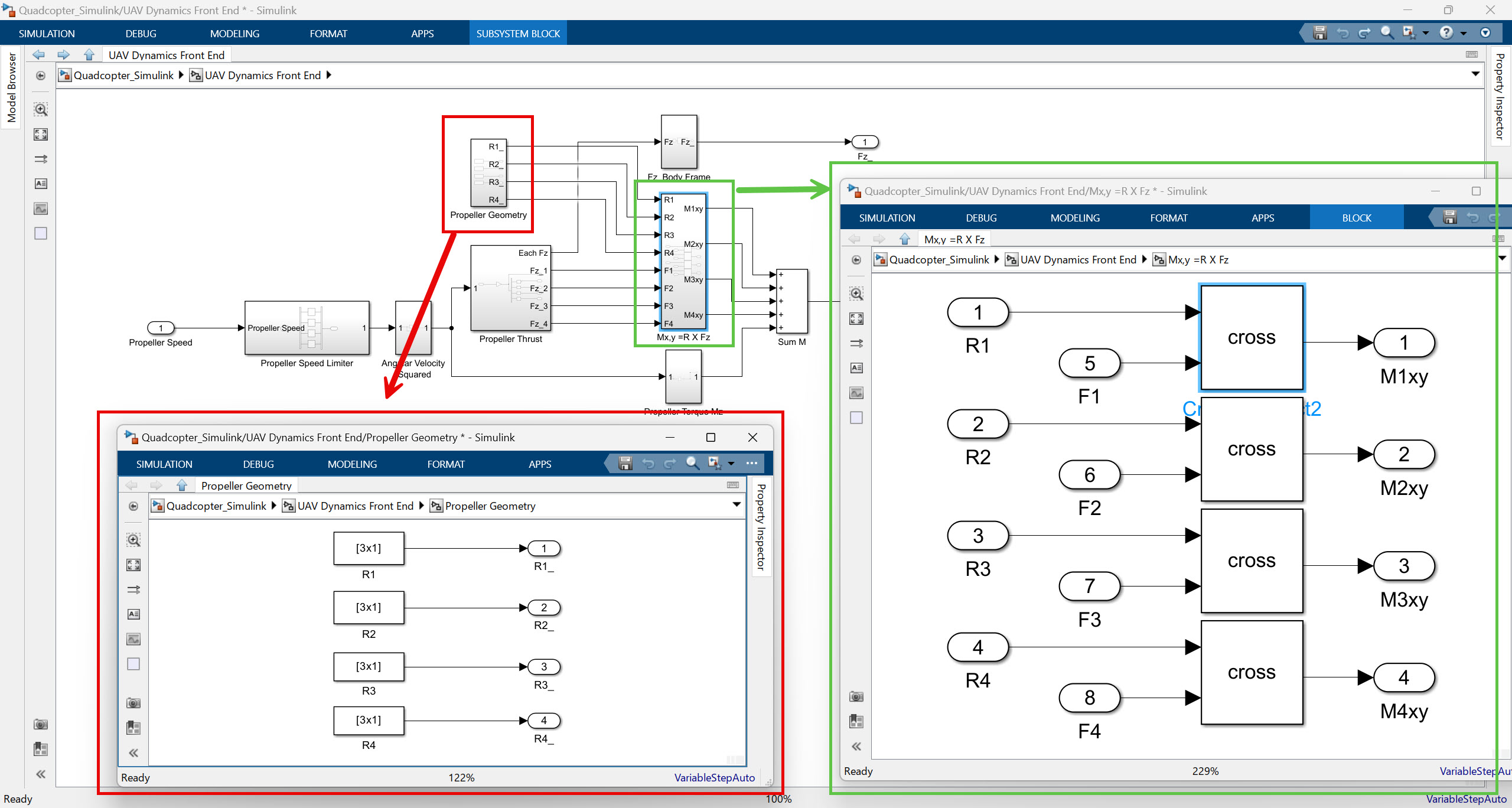The image size is (1512, 808).
Task: Select the R1 constant [3x1] block
Action: [369, 548]
